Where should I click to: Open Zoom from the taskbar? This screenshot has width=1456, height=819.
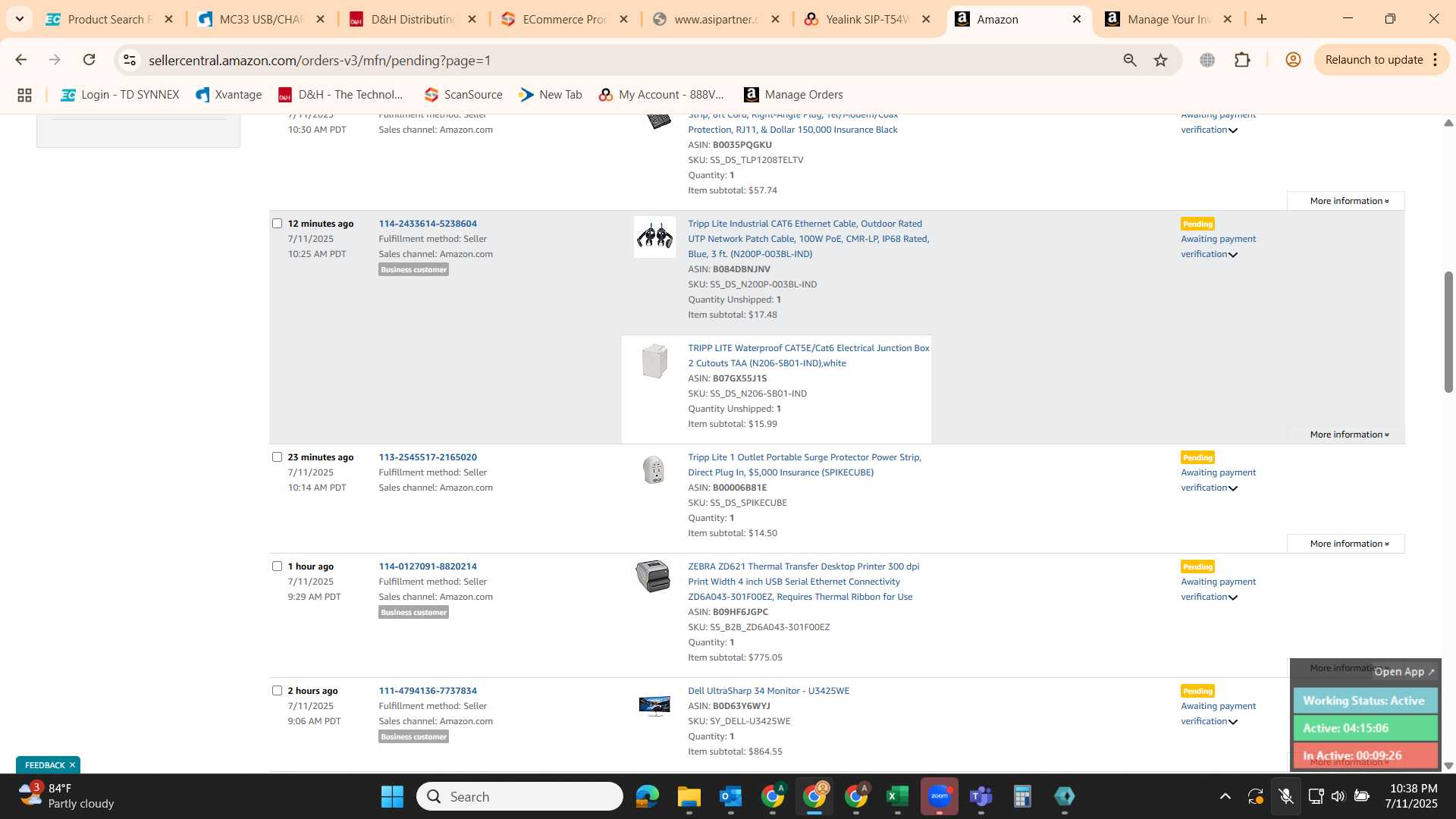pos(939,796)
